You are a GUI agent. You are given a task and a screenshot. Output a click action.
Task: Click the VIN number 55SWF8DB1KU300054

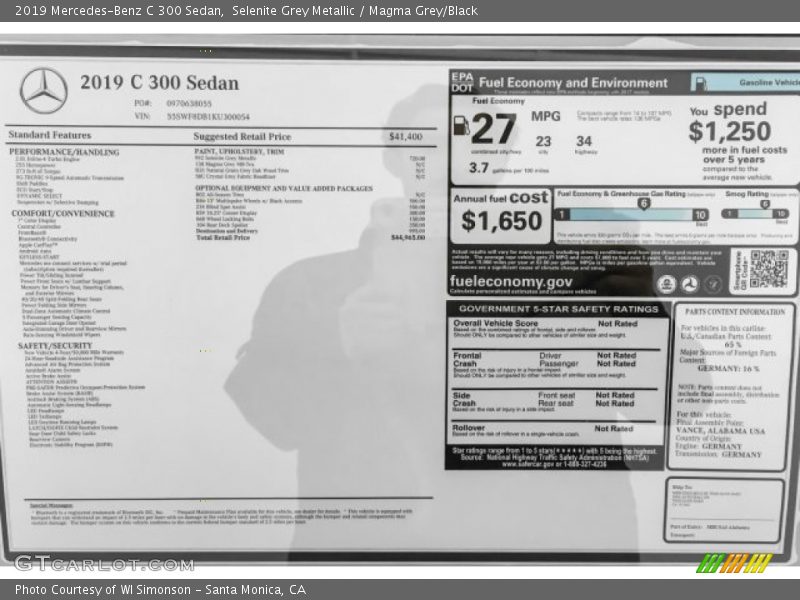tap(208, 117)
